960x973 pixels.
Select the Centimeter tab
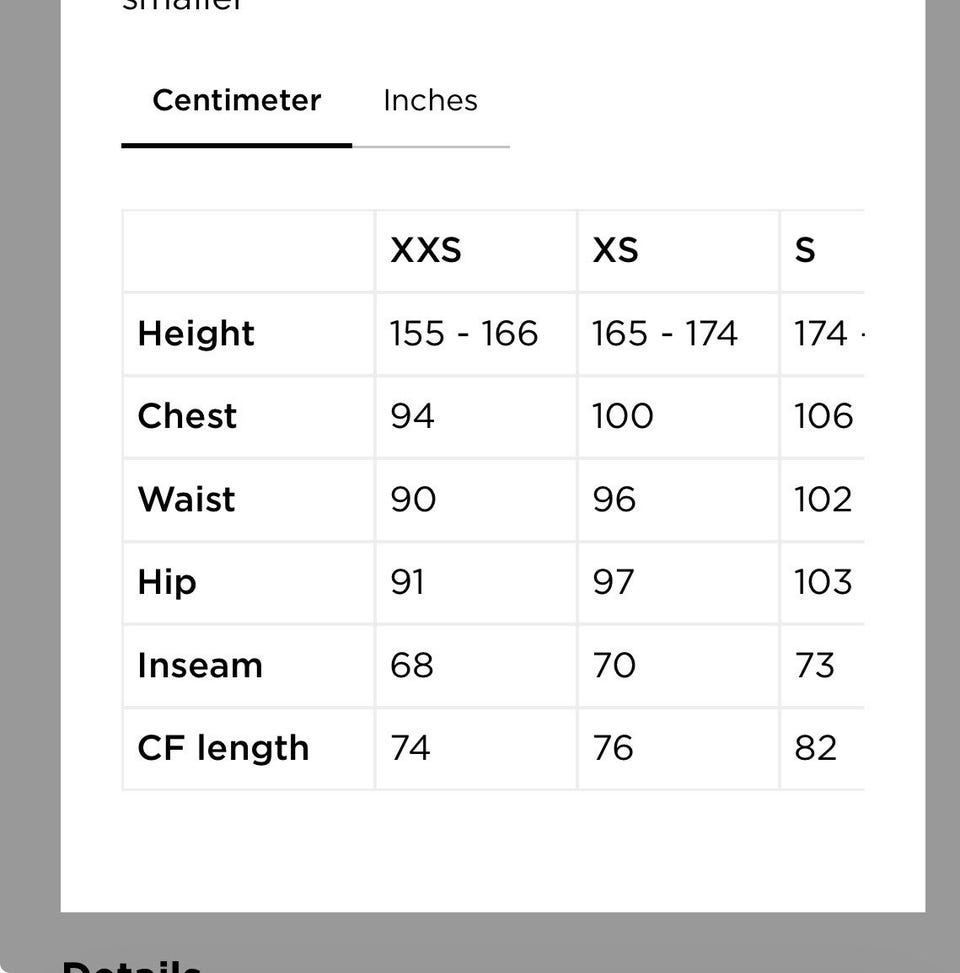[236, 101]
